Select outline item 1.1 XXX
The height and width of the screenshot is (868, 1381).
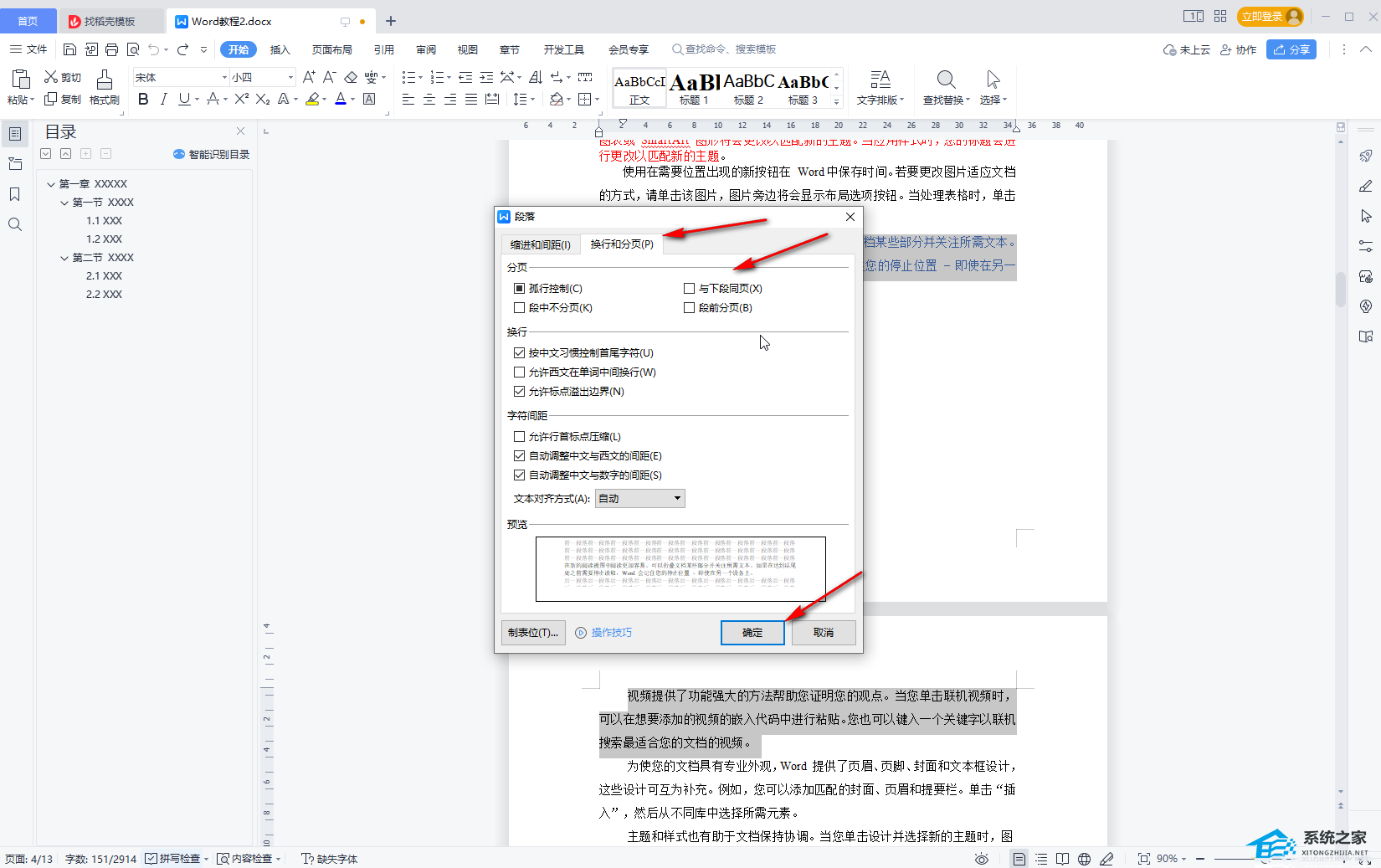[x=104, y=221]
